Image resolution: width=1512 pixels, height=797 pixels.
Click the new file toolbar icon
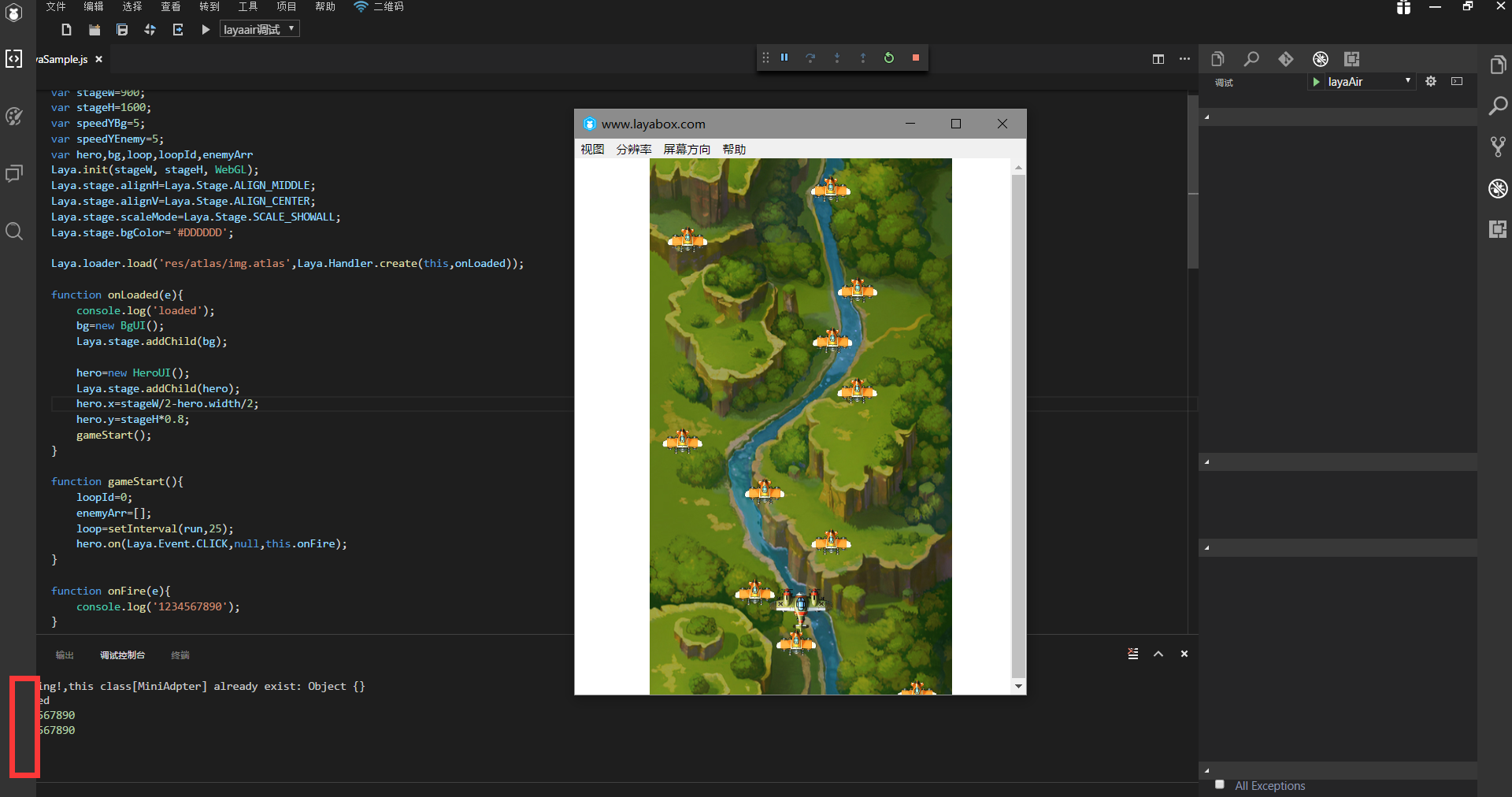[x=67, y=30]
